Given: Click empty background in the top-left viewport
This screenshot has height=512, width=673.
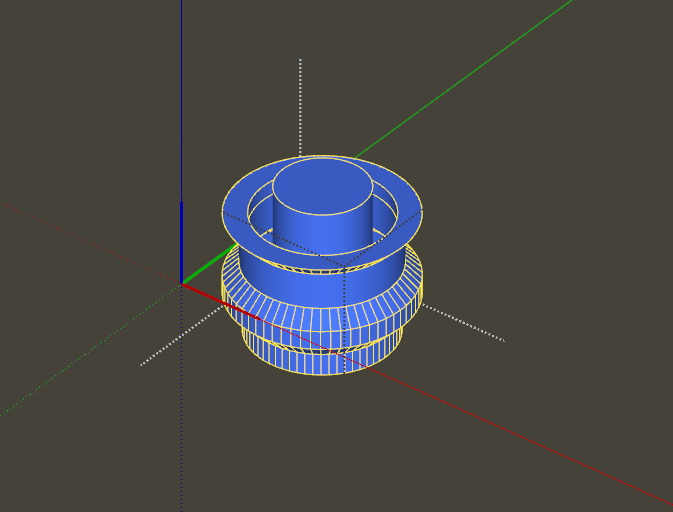Looking at the screenshot, I should click(x=70, y=80).
